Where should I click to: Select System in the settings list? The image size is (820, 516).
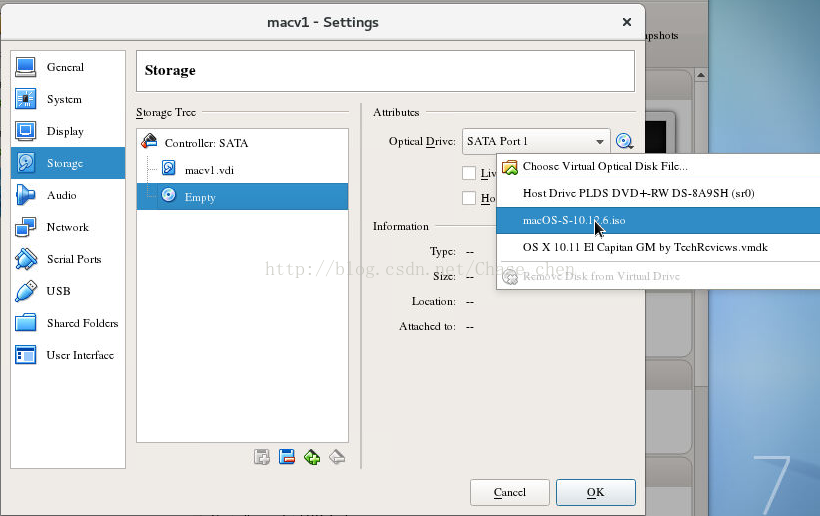click(68, 99)
